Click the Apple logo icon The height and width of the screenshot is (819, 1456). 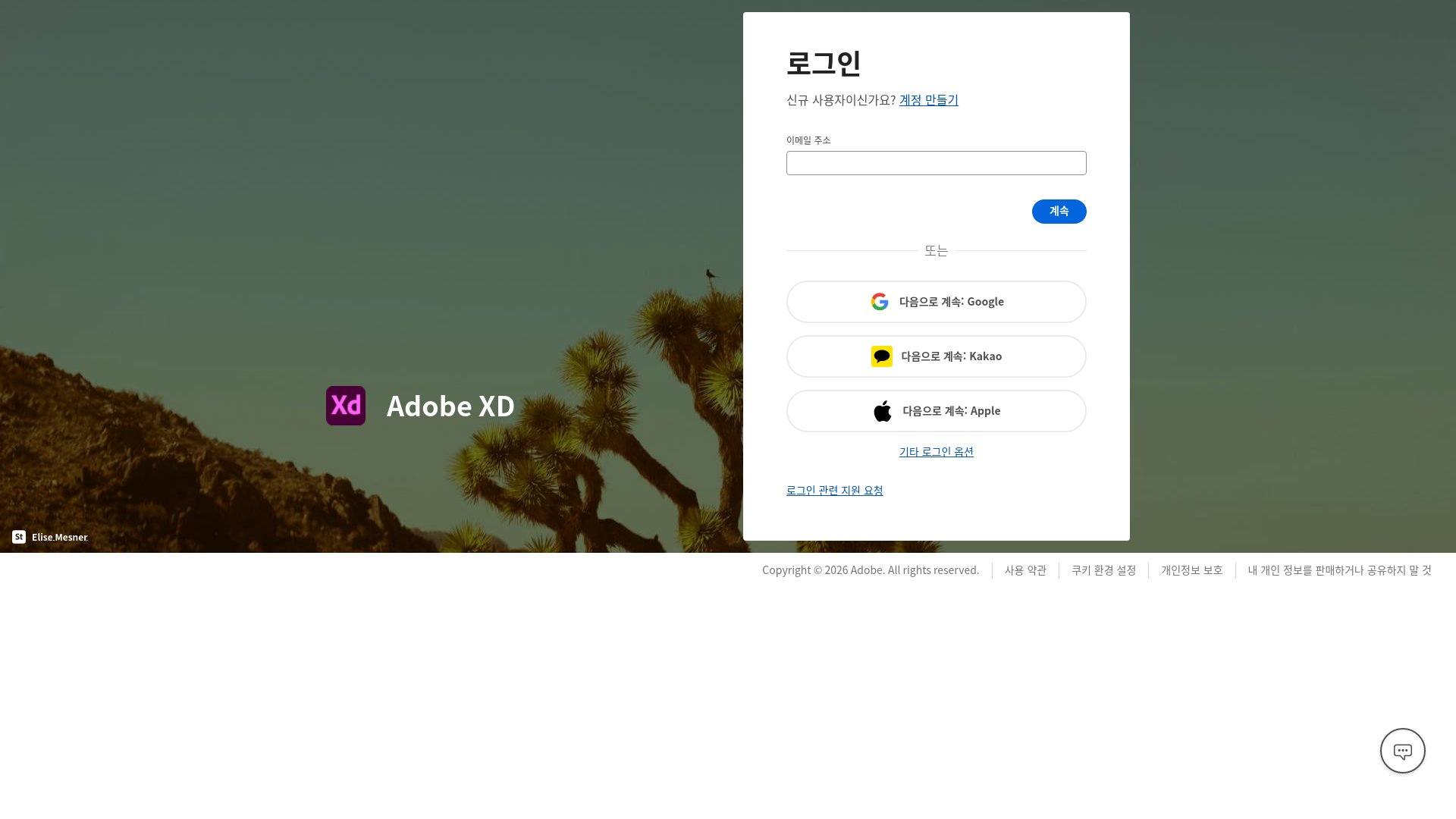(883, 411)
